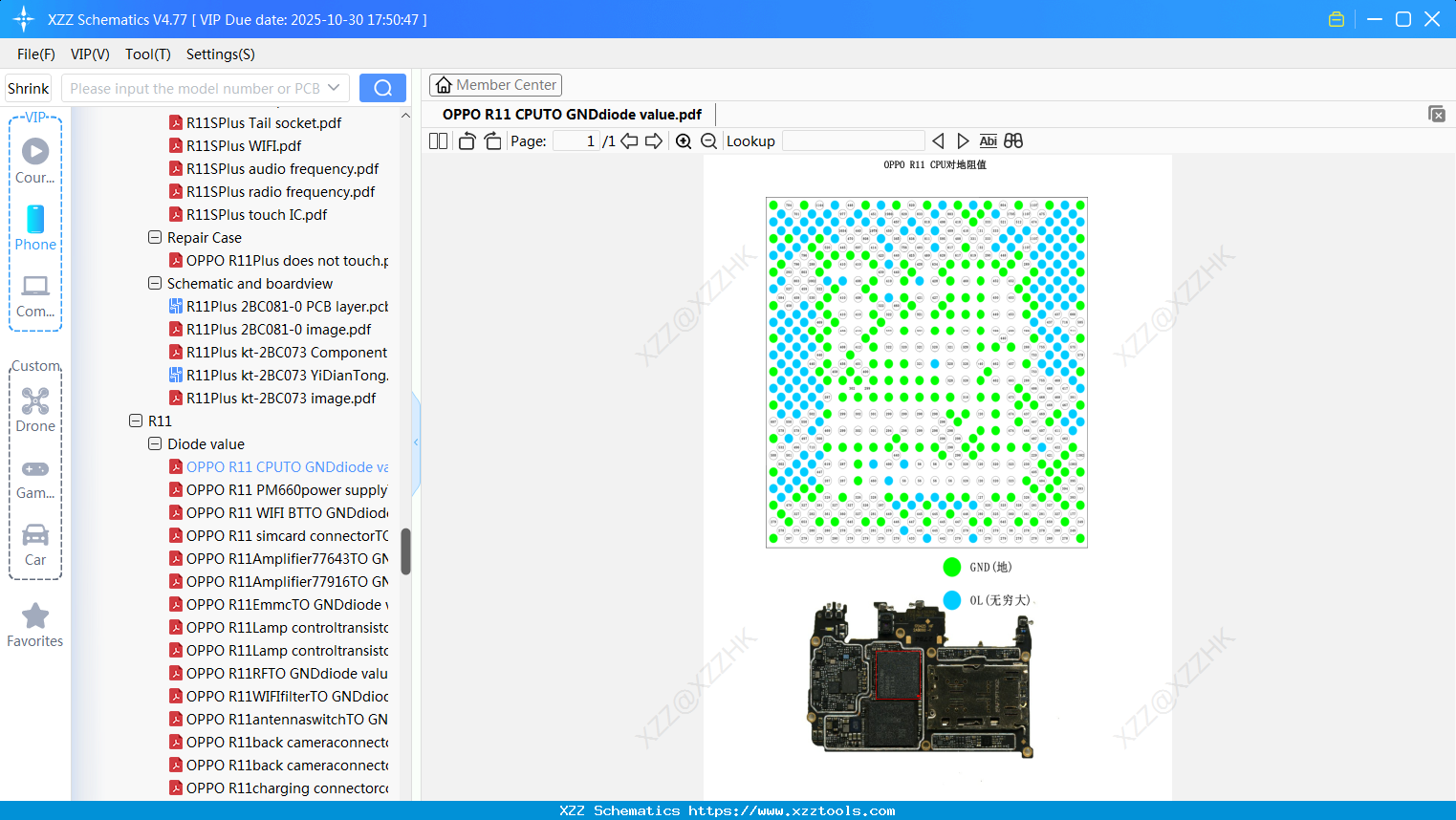Open R11SPlus touch IC.pdf
Screen dimensions: 1456x820
pyautogui.click(x=256, y=214)
